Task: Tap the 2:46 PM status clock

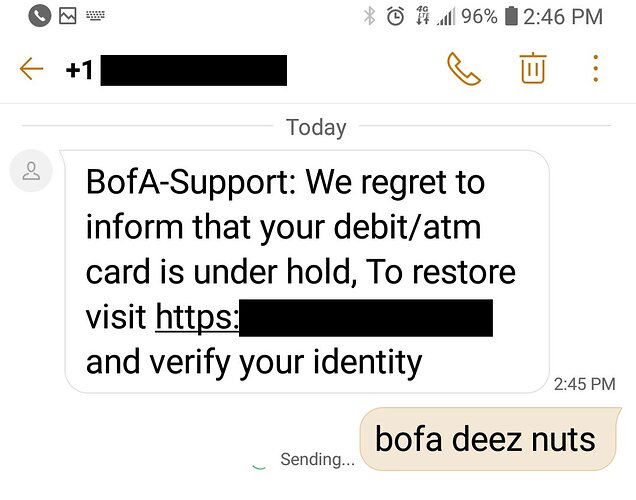Action: [563, 17]
